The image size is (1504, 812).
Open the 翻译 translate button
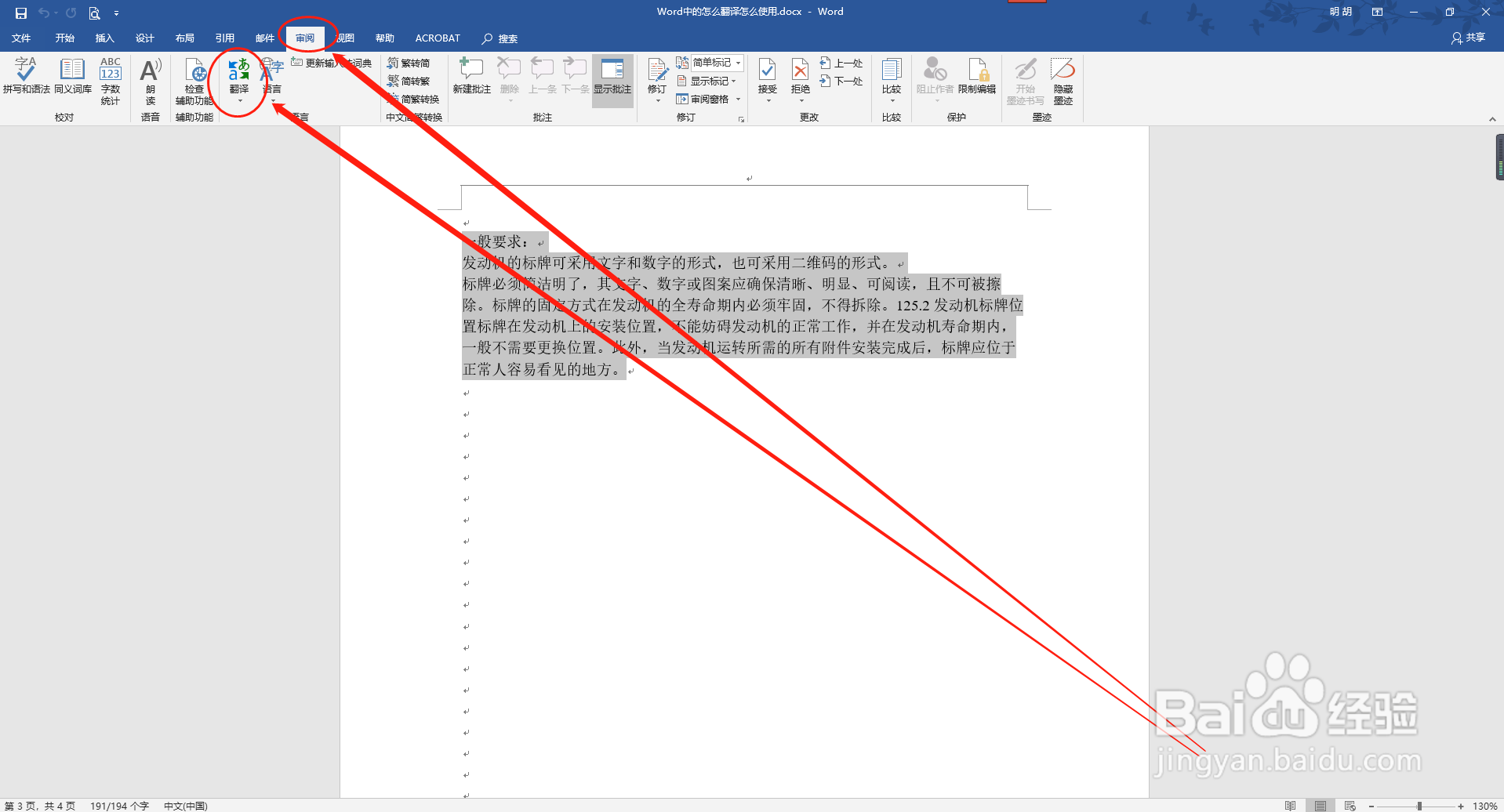point(239,80)
